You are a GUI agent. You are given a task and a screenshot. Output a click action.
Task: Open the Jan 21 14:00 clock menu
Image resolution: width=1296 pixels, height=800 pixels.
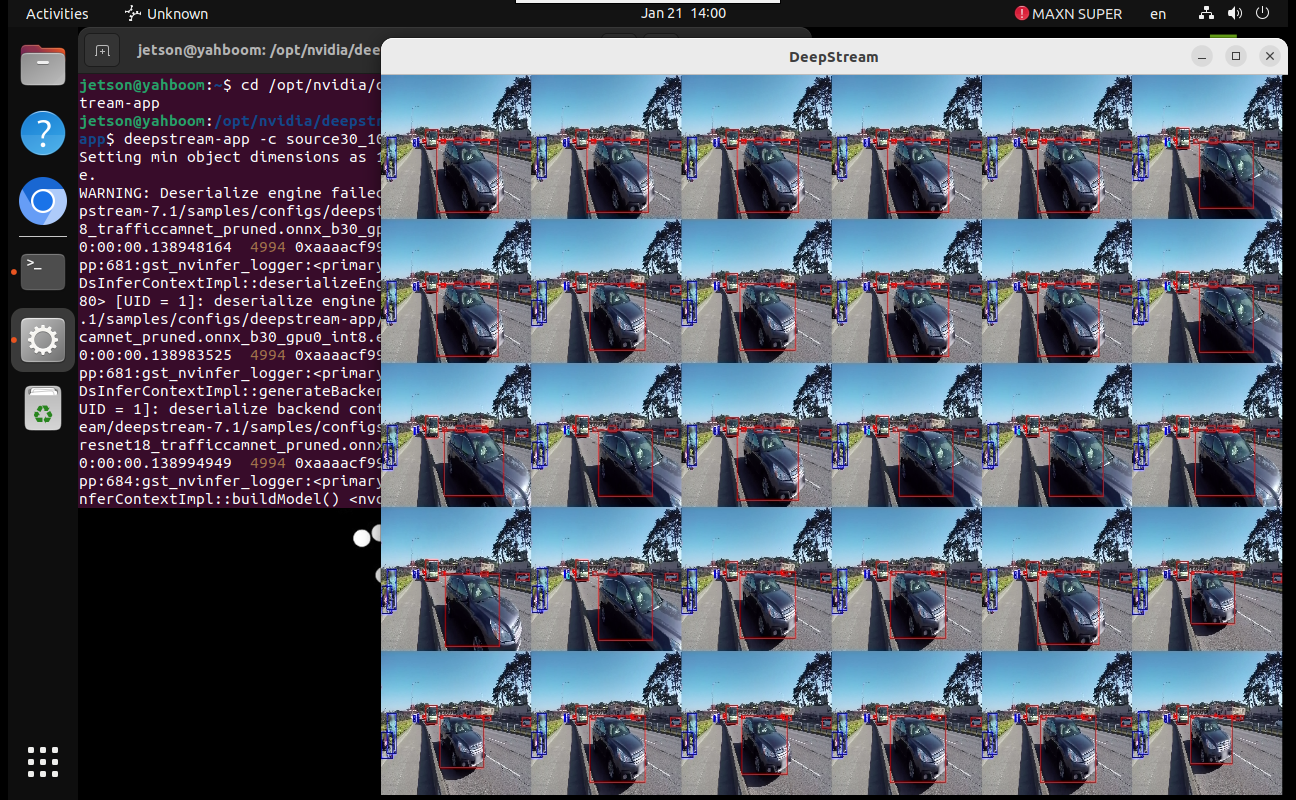pos(684,14)
